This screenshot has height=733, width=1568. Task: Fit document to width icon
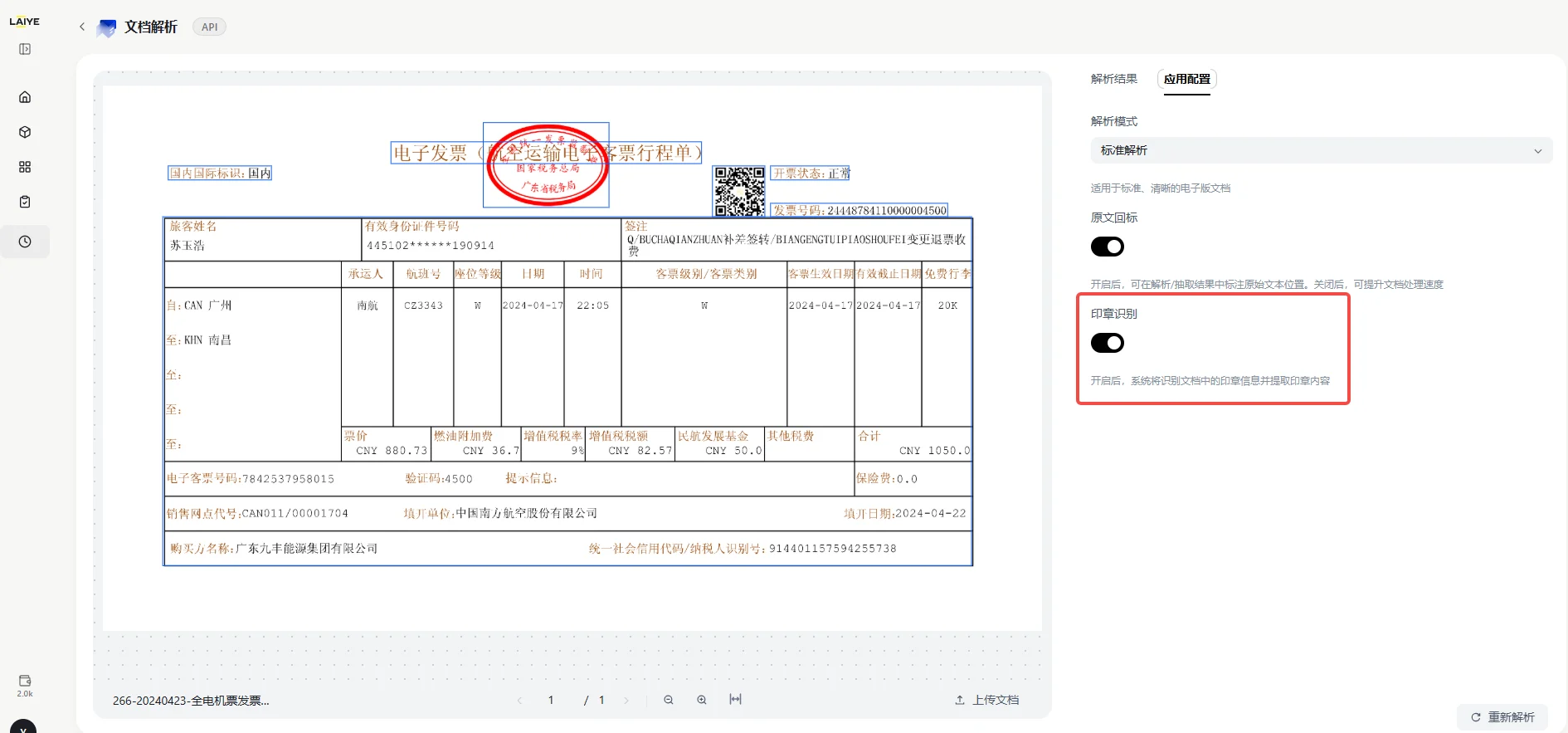[x=735, y=700]
